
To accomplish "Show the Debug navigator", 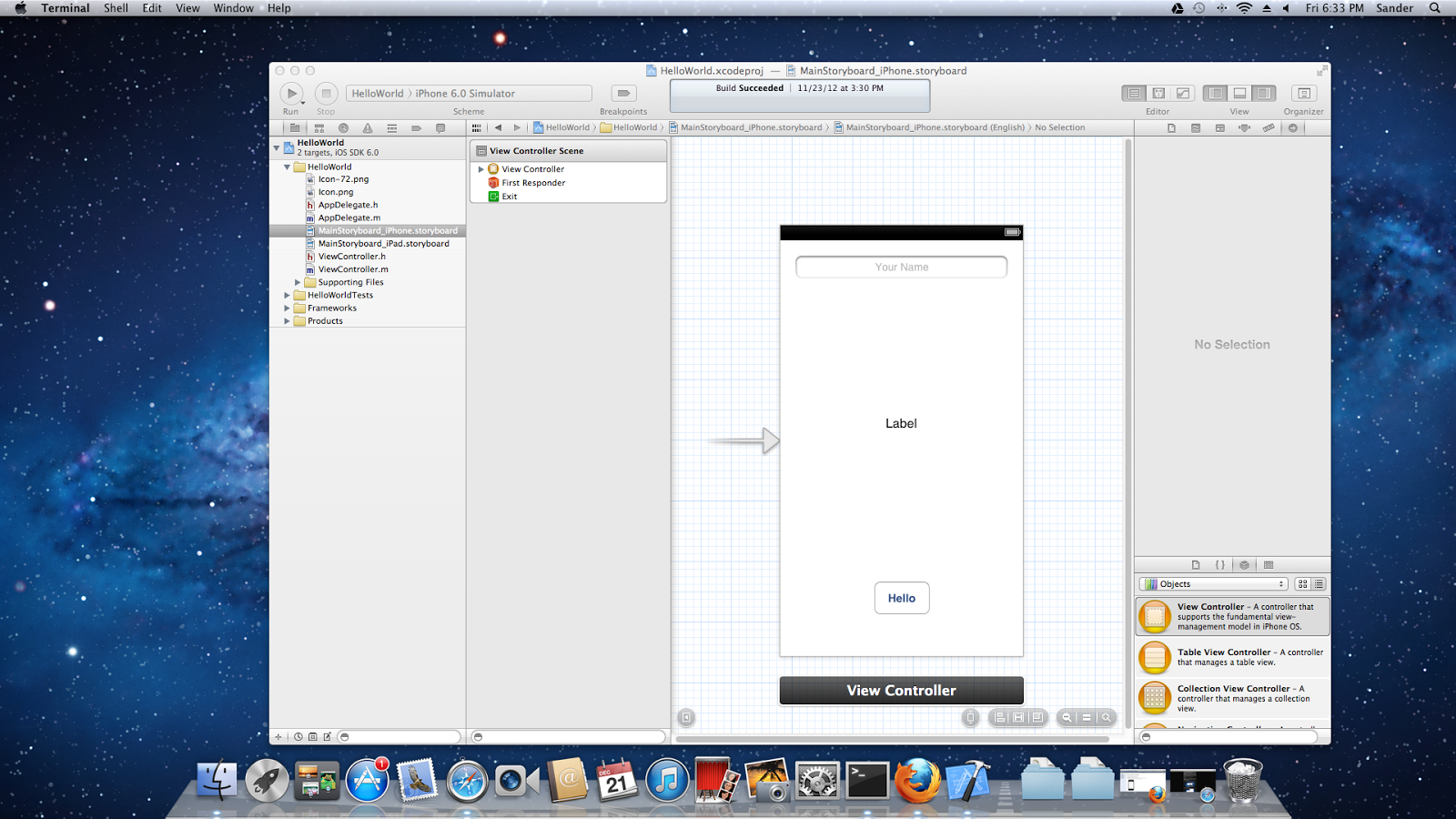I will (392, 127).
